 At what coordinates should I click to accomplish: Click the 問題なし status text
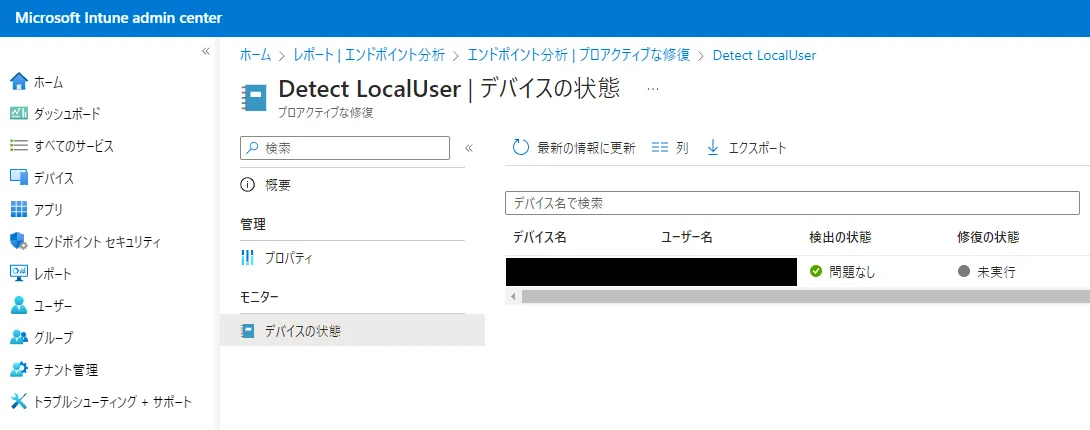[852, 272]
